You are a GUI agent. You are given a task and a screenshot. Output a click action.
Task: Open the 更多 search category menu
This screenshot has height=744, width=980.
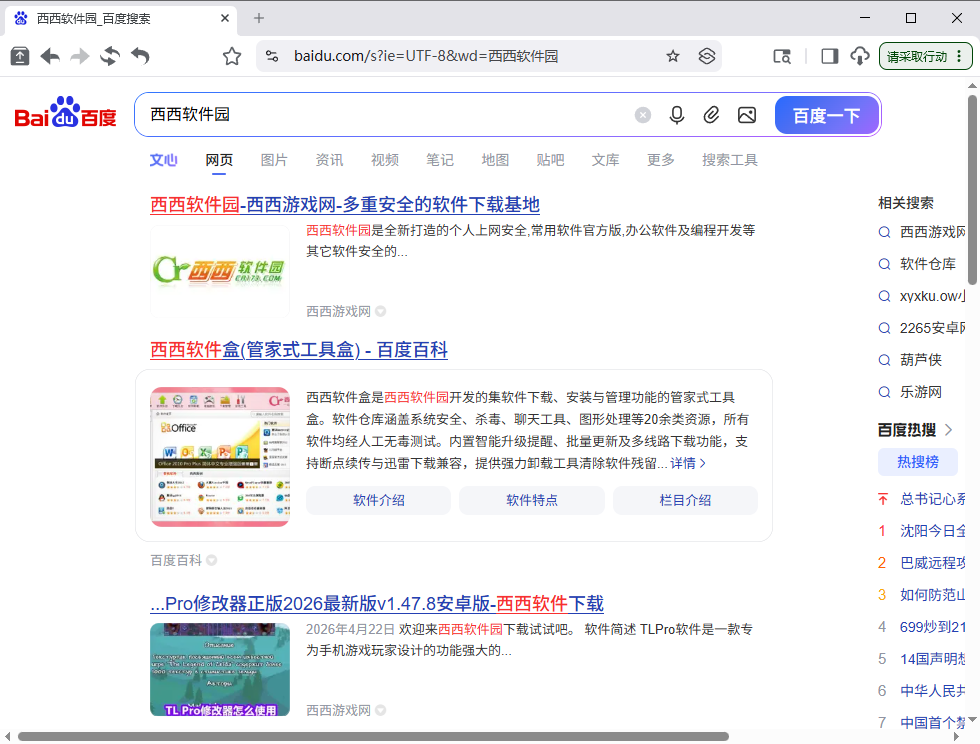point(661,160)
